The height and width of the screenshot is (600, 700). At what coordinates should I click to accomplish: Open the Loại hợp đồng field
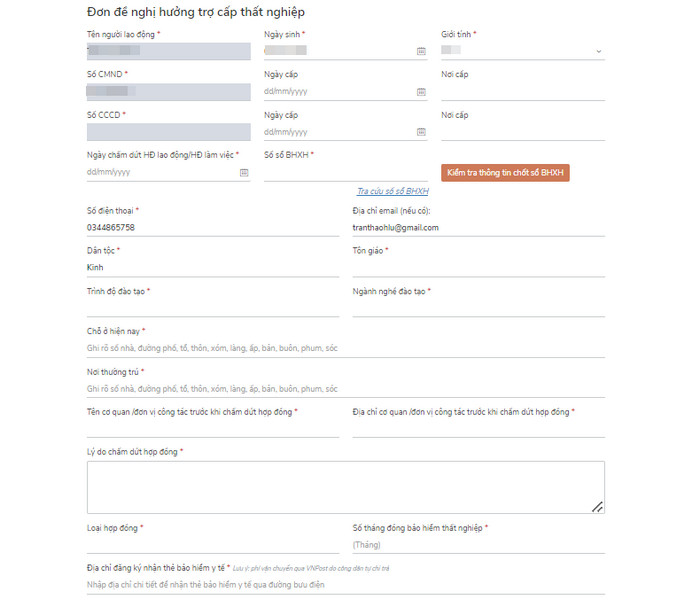tap(213, 545)
